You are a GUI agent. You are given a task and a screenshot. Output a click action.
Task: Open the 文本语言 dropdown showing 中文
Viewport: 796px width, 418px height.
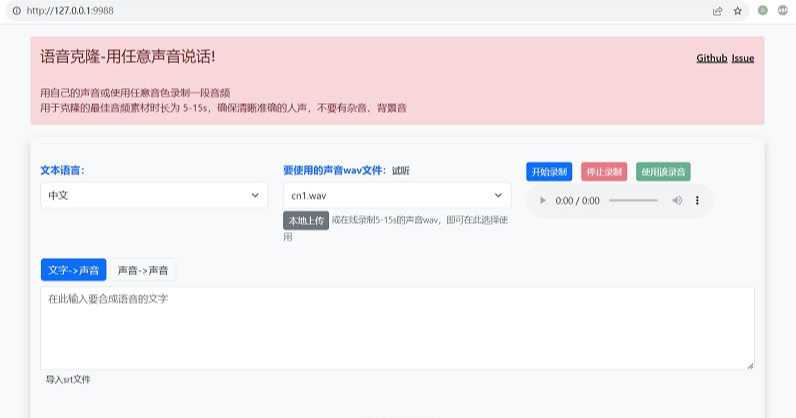coord(154,196)
